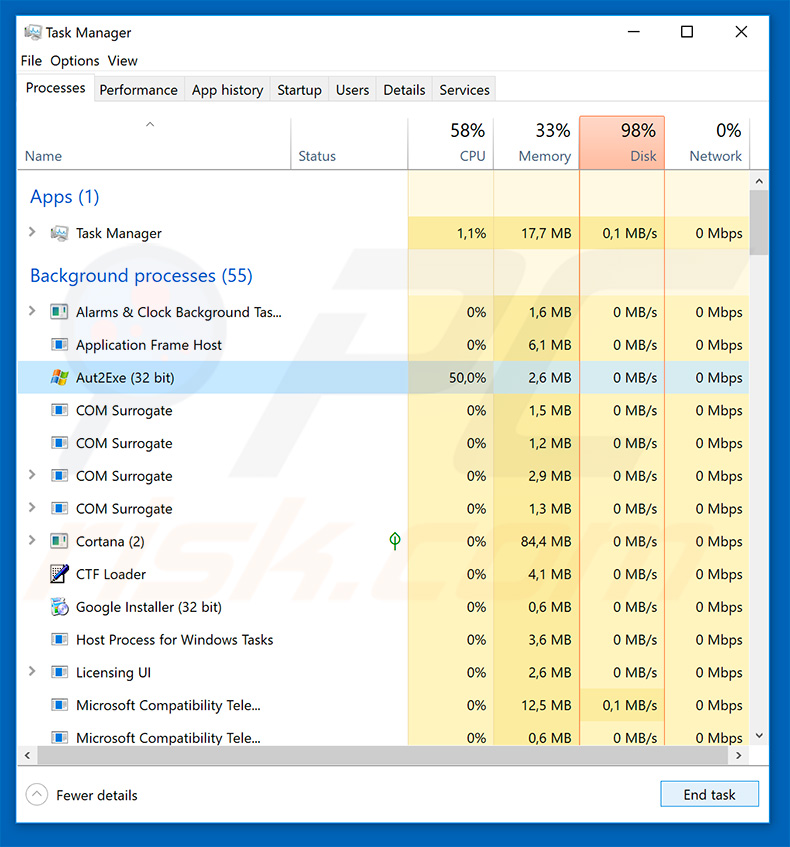The height and width of the screenshot is (847, 790).
Task: Click the Fewer details link
Action: tap(97, 795)
